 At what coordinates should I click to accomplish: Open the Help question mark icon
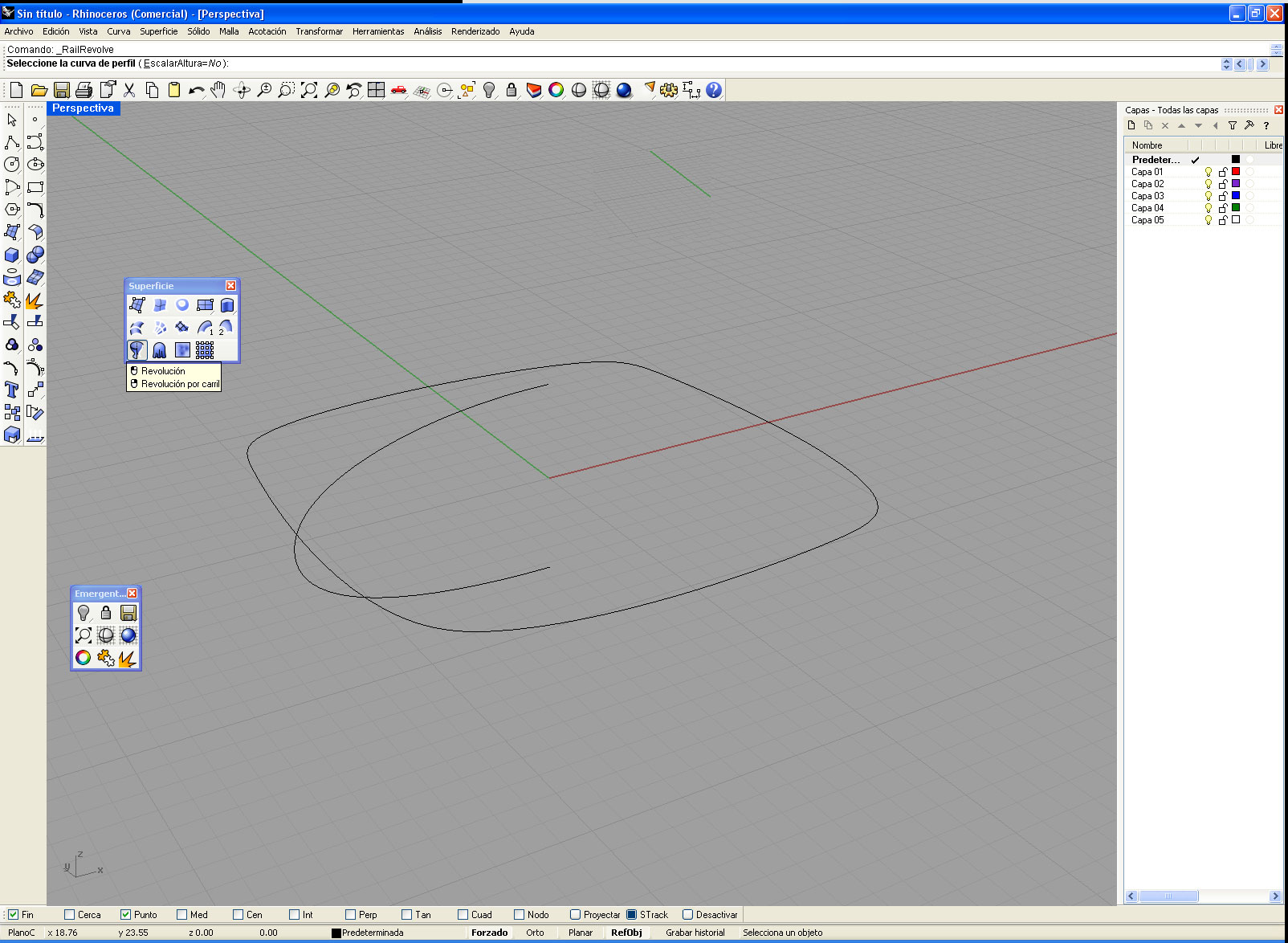click(x=714, y=90)
